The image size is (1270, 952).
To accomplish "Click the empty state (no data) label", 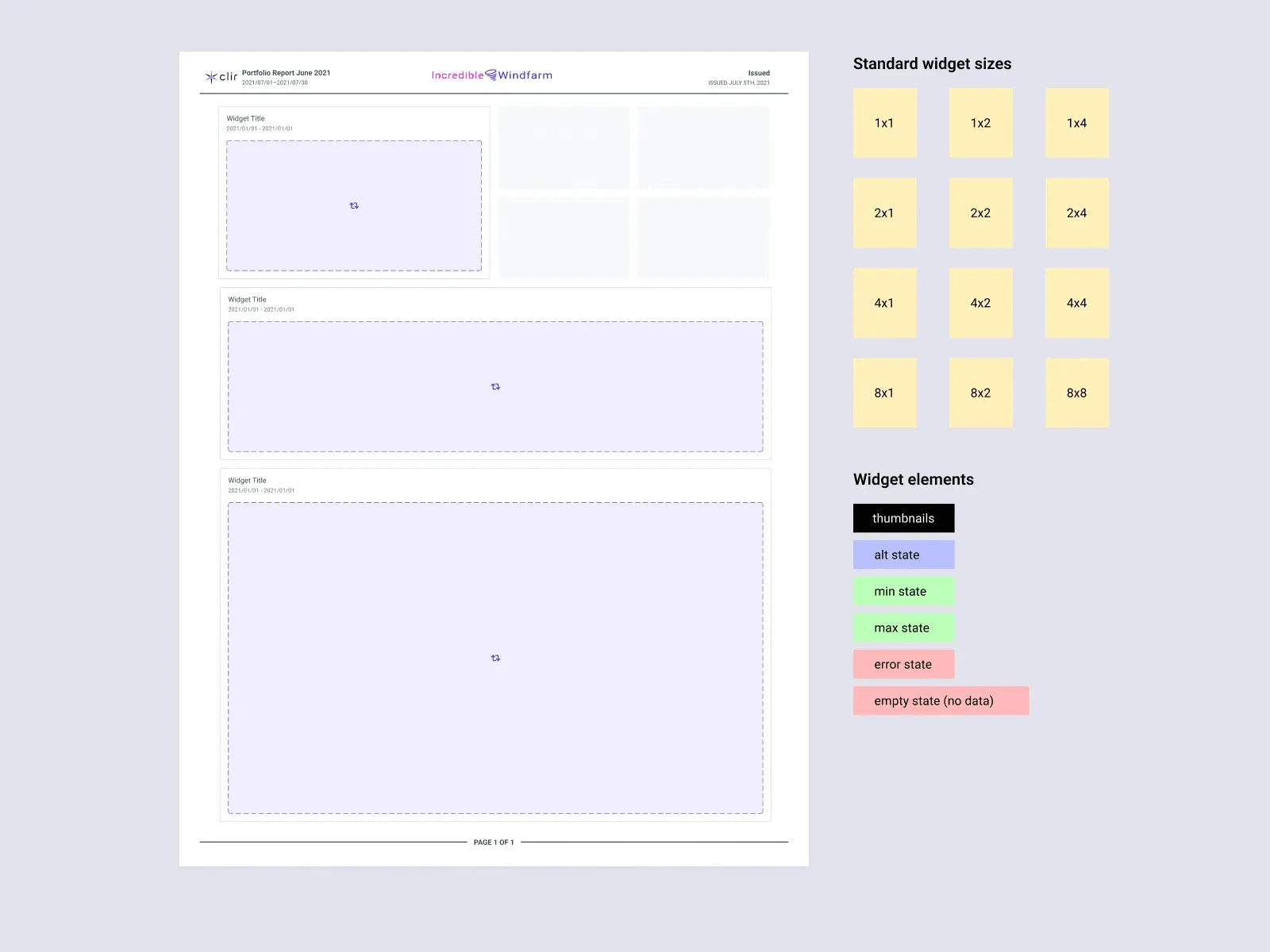I will click(x=941, y=701).
